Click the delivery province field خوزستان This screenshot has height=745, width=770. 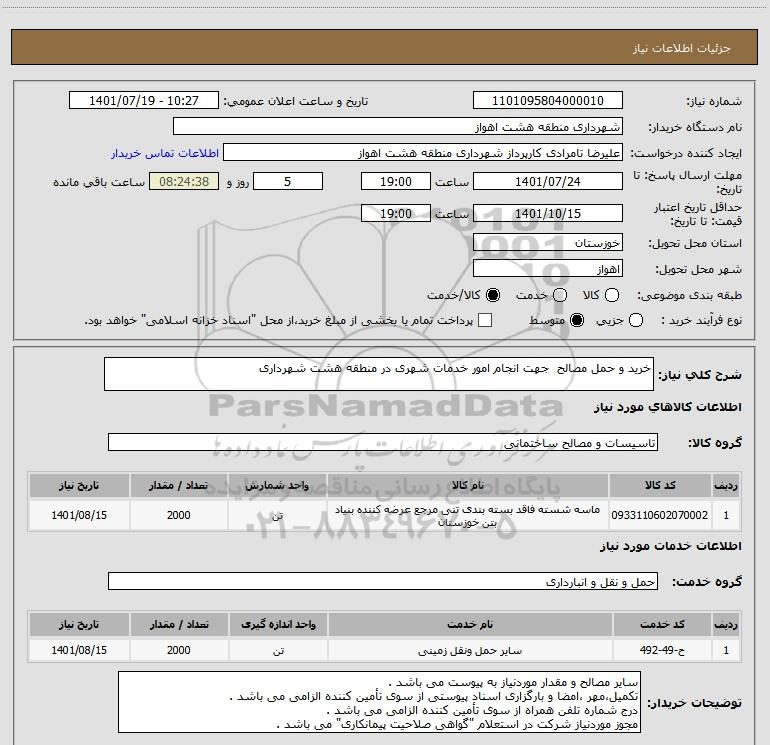pyautogui.click(x=548, y=242)
